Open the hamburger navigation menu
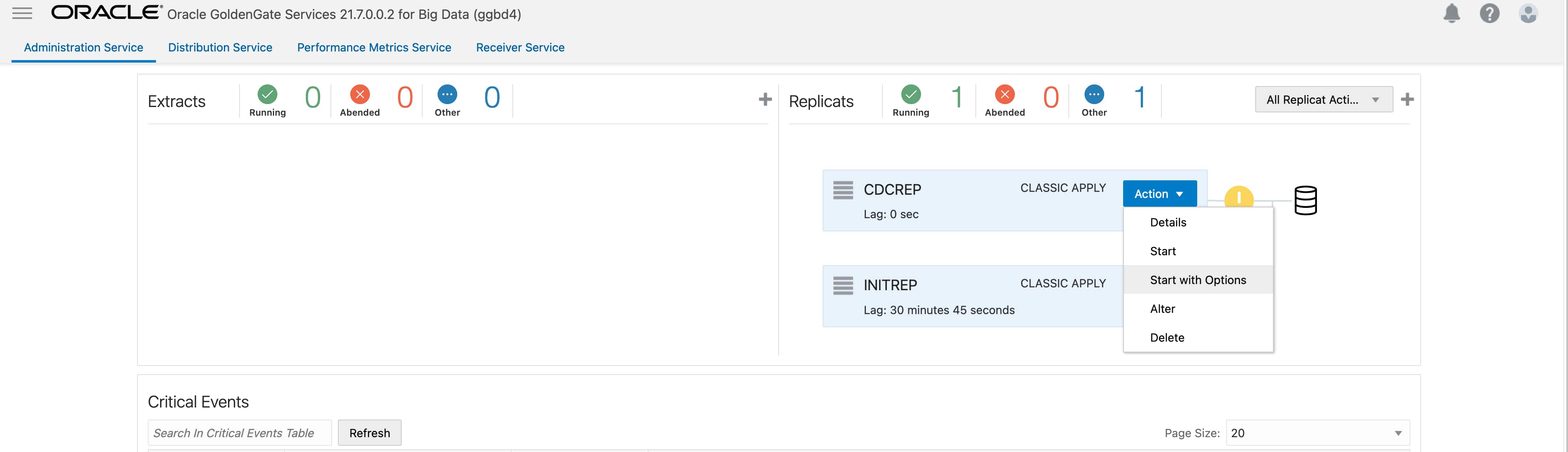This screenshot has width=1568, height=452. pyautogui.click(x=22, y=14)
